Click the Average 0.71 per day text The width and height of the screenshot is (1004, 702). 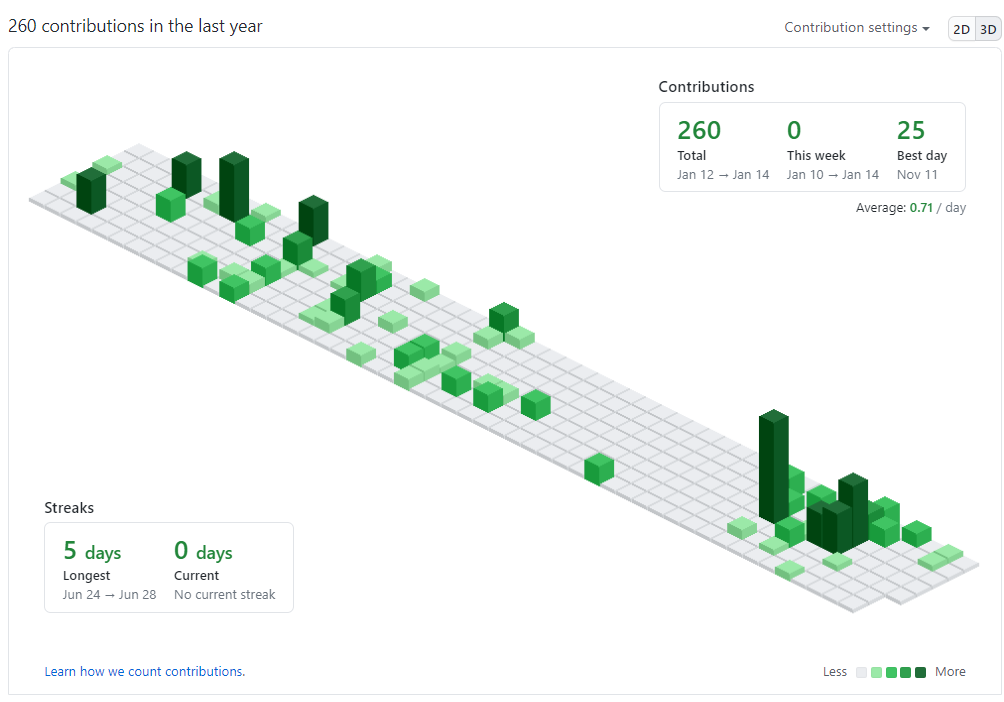(x=911, y=208)
